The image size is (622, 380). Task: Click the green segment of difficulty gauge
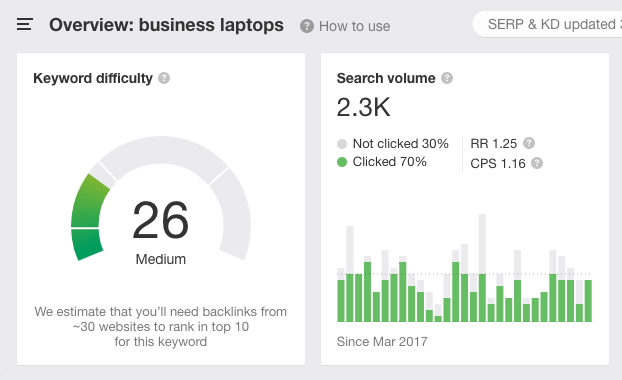pos(89,217)
